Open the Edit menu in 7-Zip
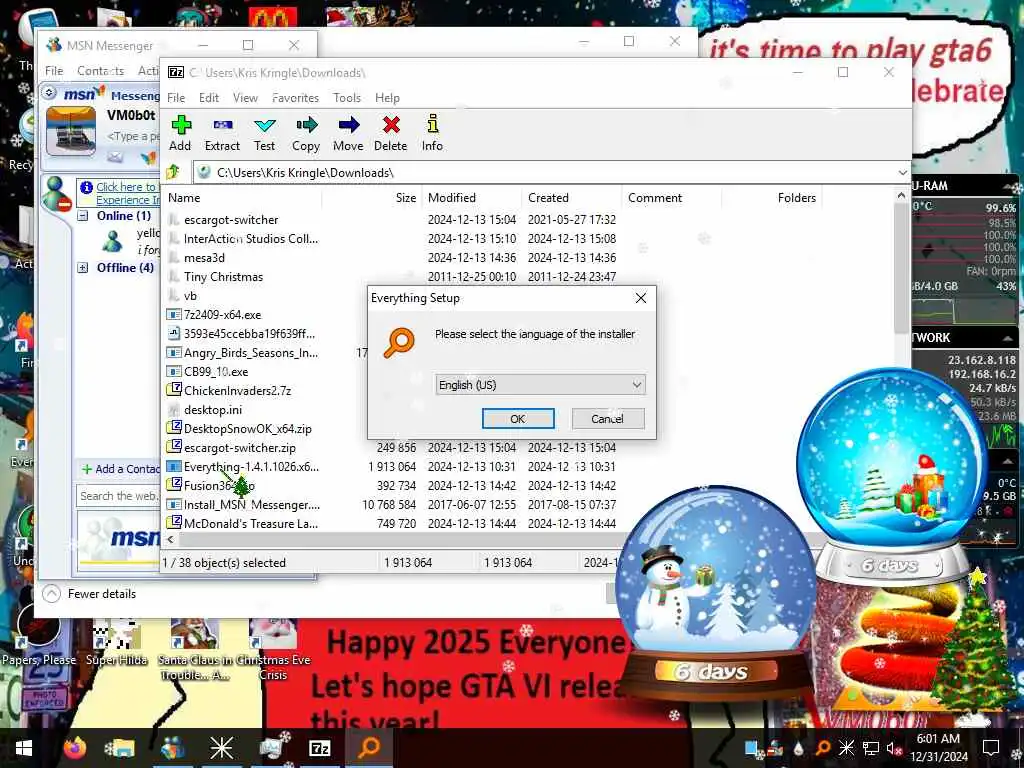Image resolution: width=1024 pixels, height=768 pixels. point(209,98)
